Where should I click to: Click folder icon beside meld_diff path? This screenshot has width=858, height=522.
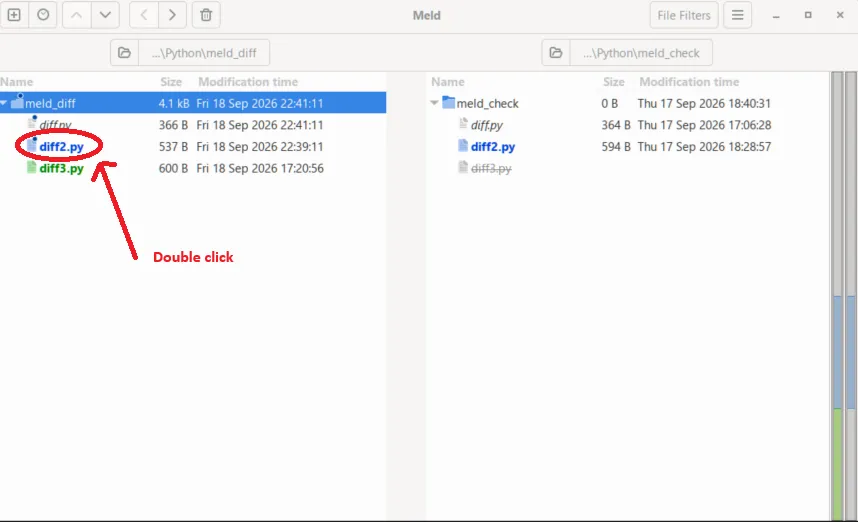(124, 53)
